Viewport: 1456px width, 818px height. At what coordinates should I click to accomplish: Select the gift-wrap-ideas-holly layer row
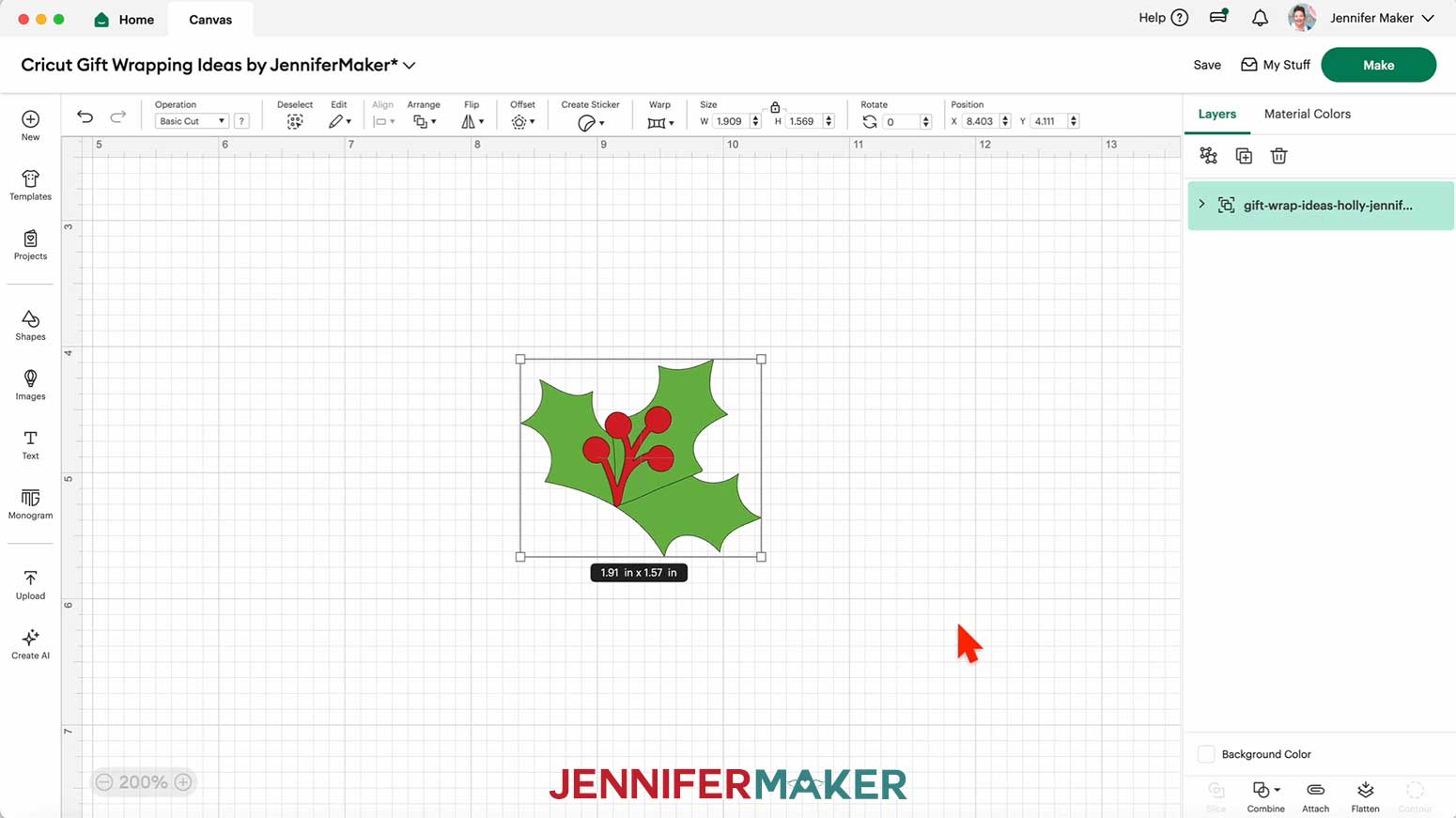point(1321,205)
